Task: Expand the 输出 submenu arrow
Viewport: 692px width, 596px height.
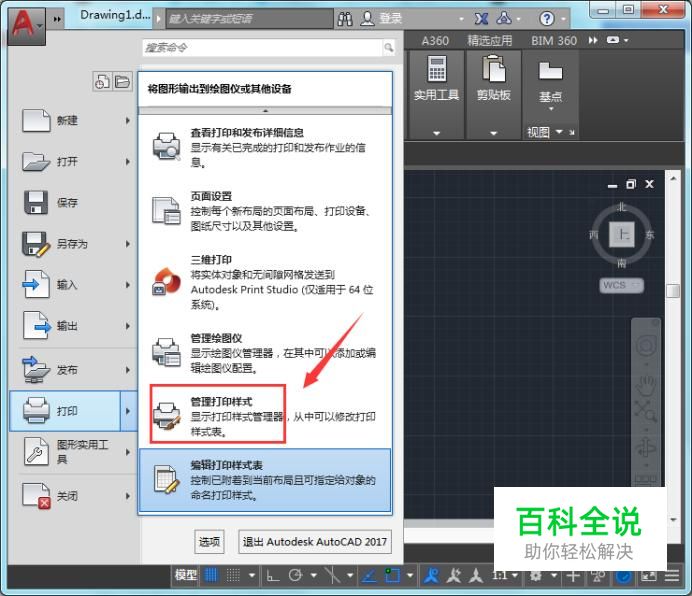Action: 128,326
